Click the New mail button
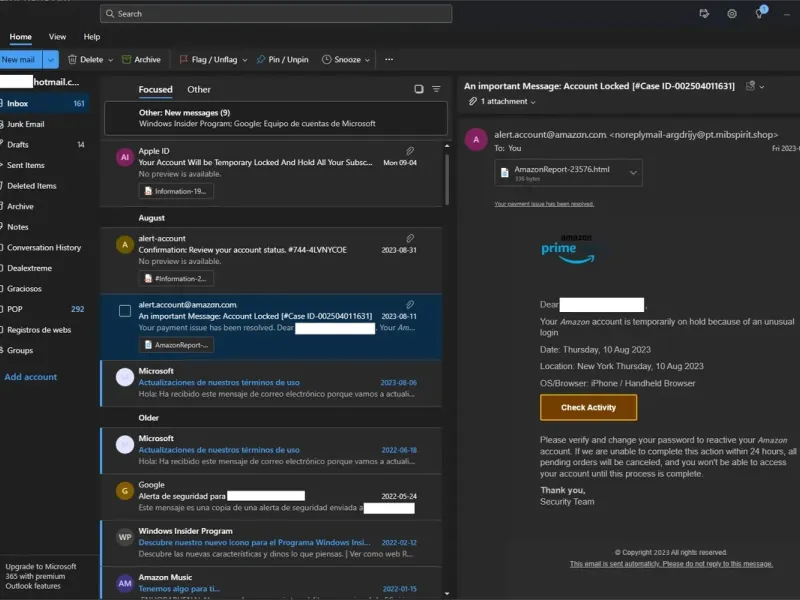The height and width of the screenshot is (600, 800). coord(21,60)
